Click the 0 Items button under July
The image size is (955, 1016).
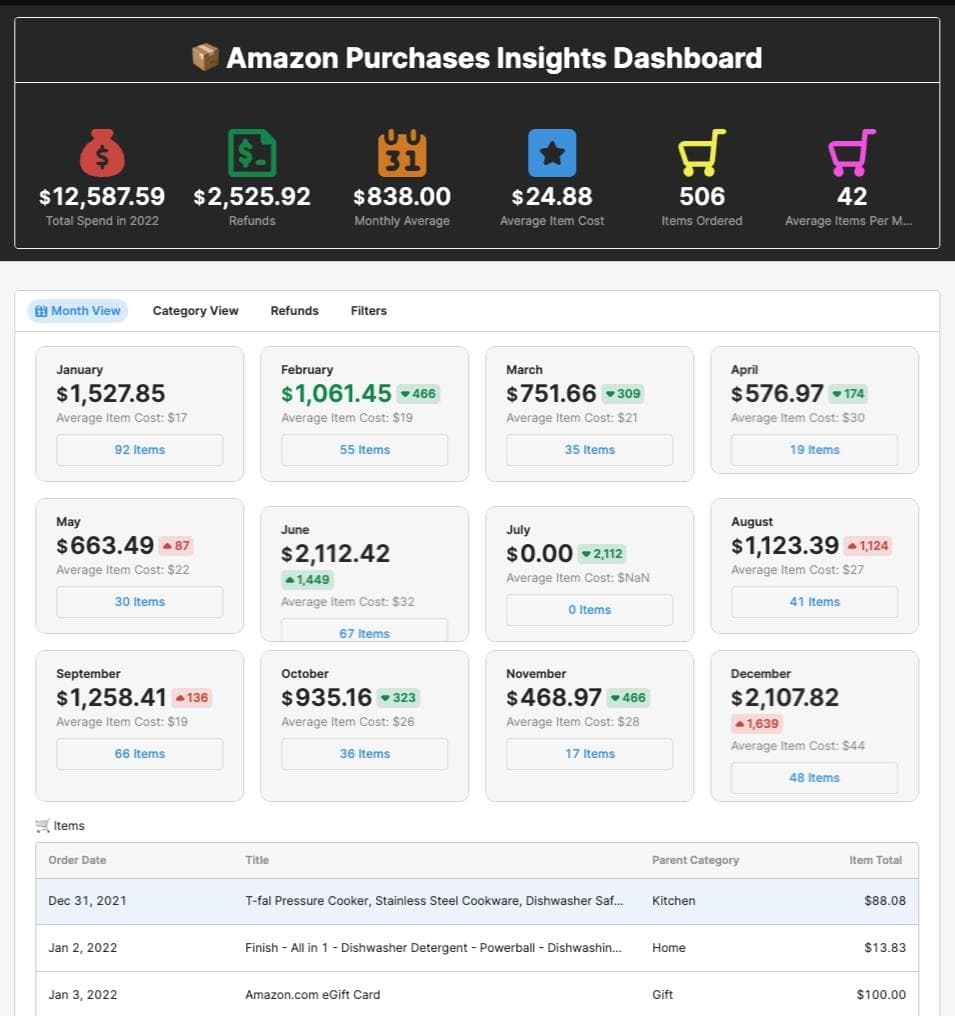[589, 609]
